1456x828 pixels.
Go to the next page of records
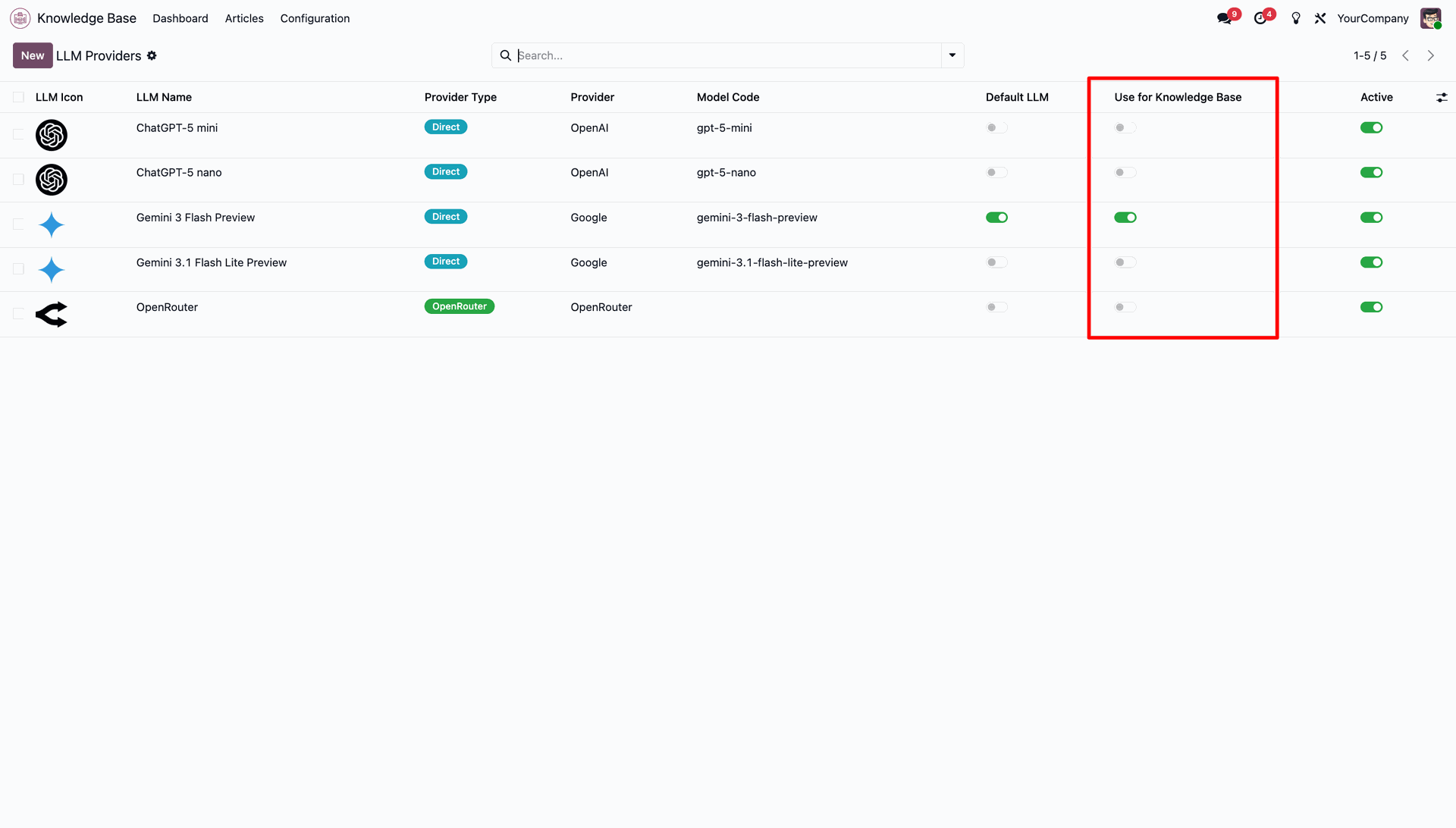tap(1431, 55)
